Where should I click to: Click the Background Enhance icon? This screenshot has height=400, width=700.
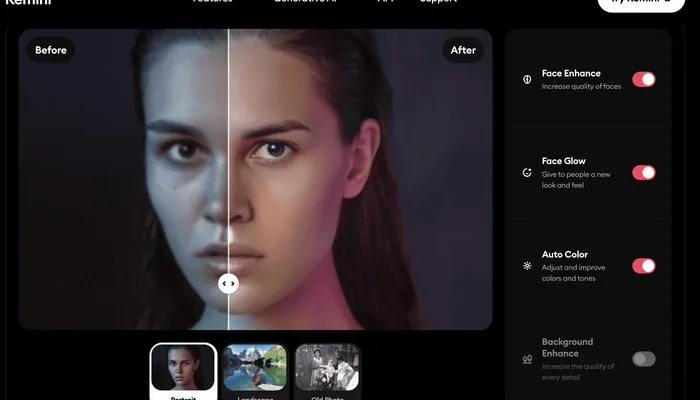click(x=527, y=359)
